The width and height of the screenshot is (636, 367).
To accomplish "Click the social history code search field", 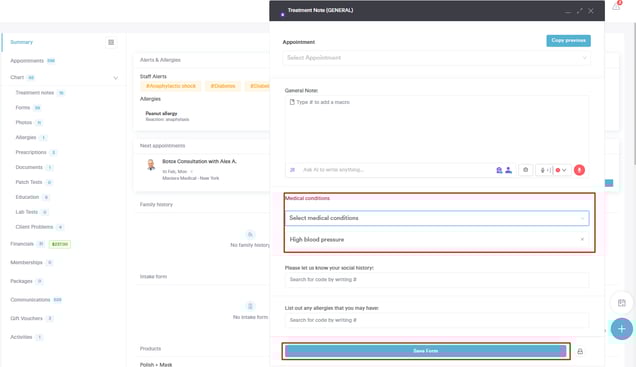I will tap(437, 280).
